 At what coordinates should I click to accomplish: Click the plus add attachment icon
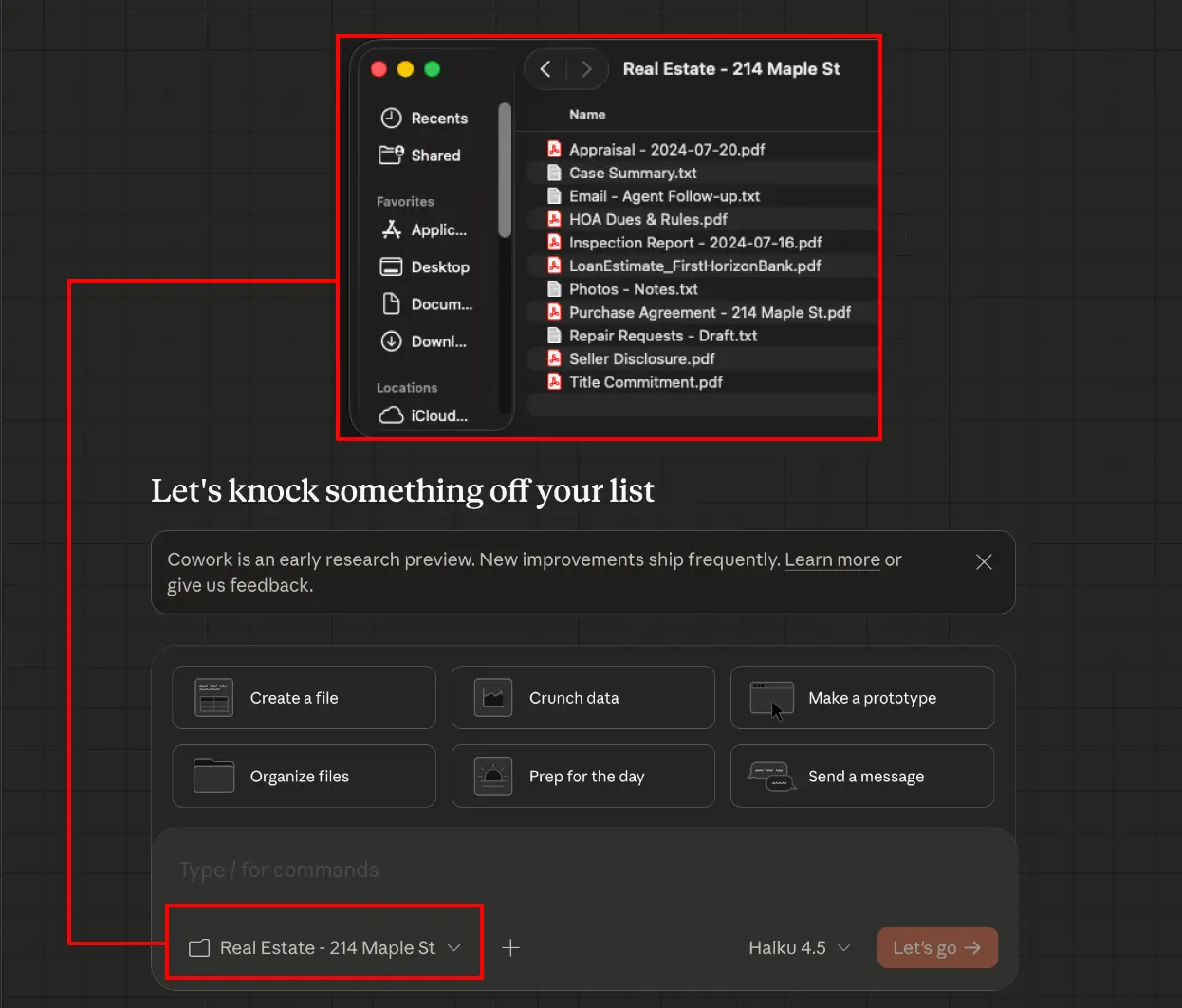click(x=510, y=947)
